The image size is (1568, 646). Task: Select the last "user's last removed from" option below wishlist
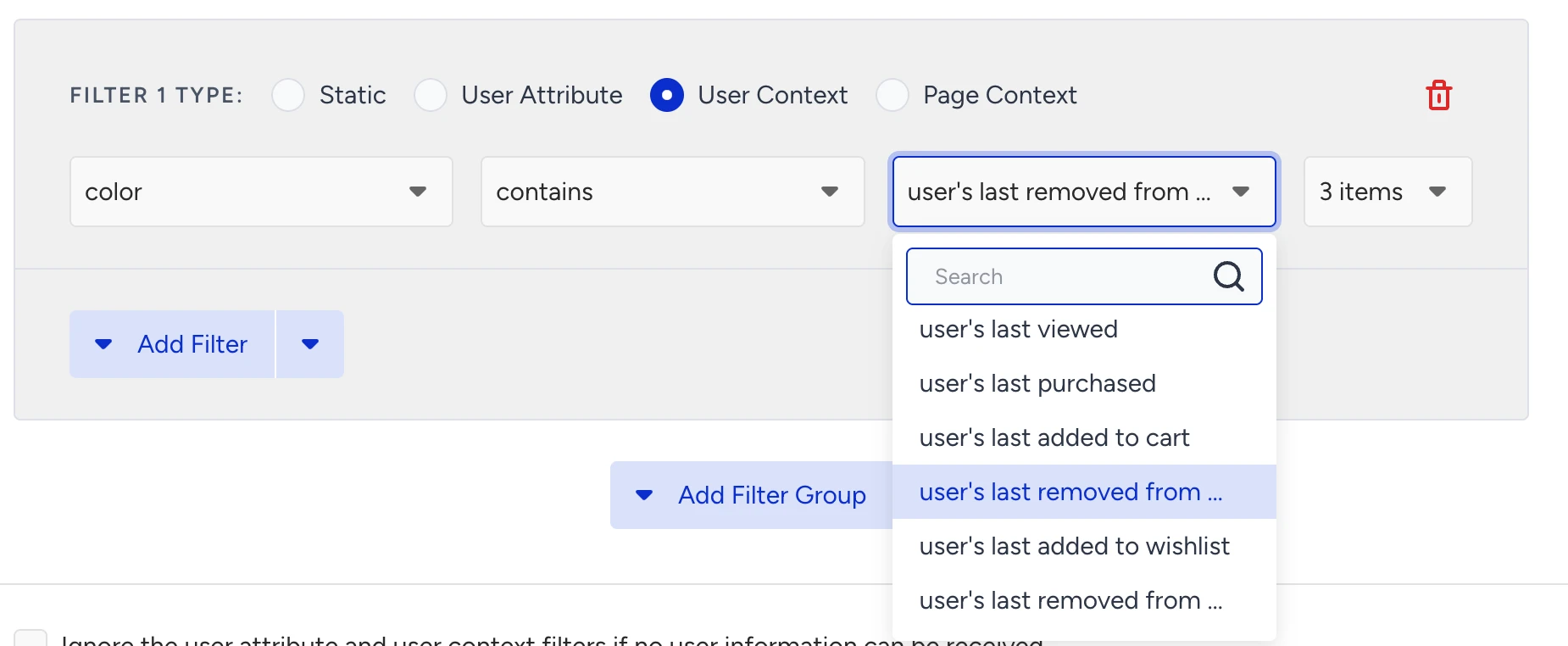pos(1084,600)
